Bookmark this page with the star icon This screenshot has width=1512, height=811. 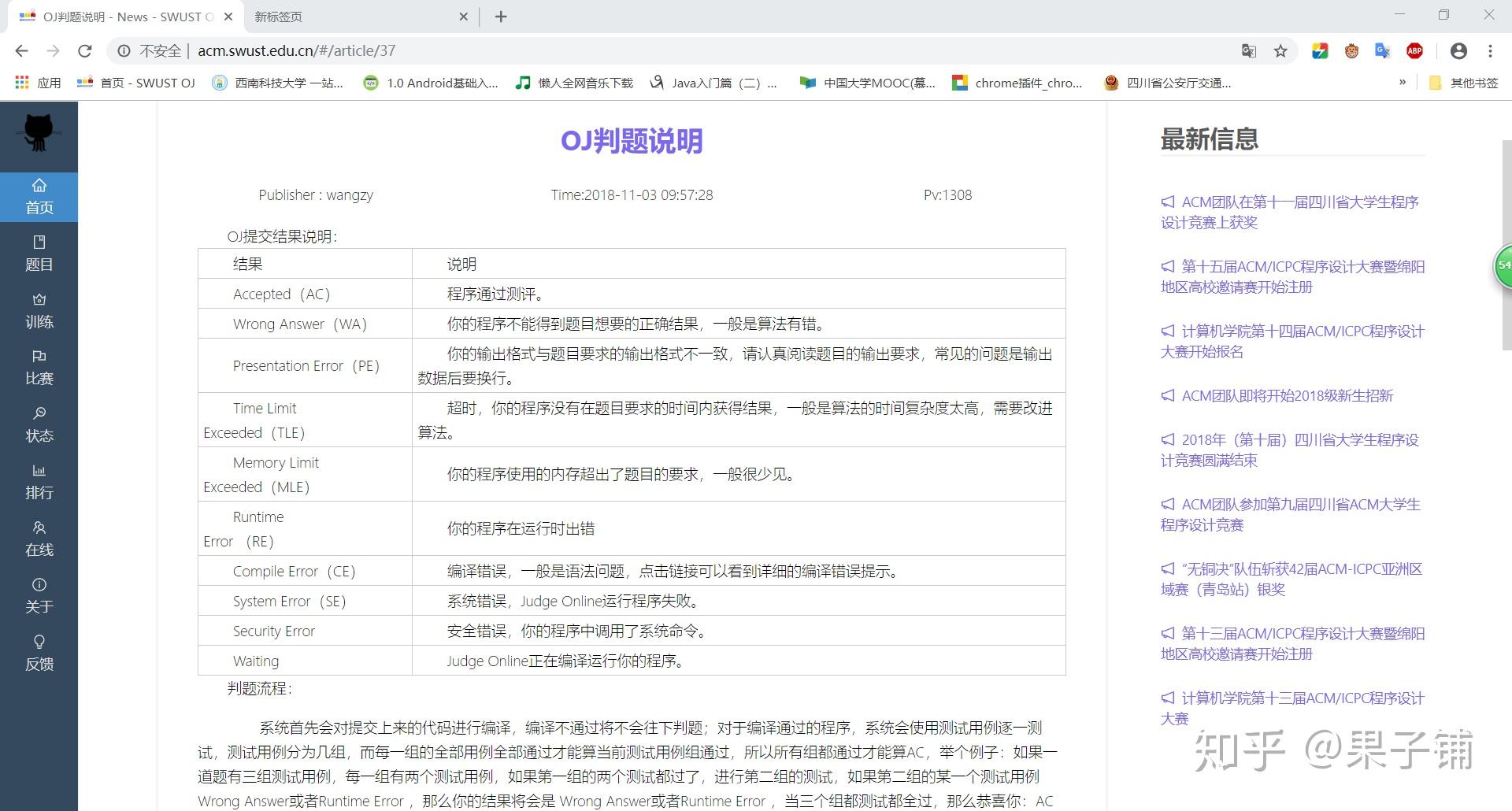coord(1281,50)
